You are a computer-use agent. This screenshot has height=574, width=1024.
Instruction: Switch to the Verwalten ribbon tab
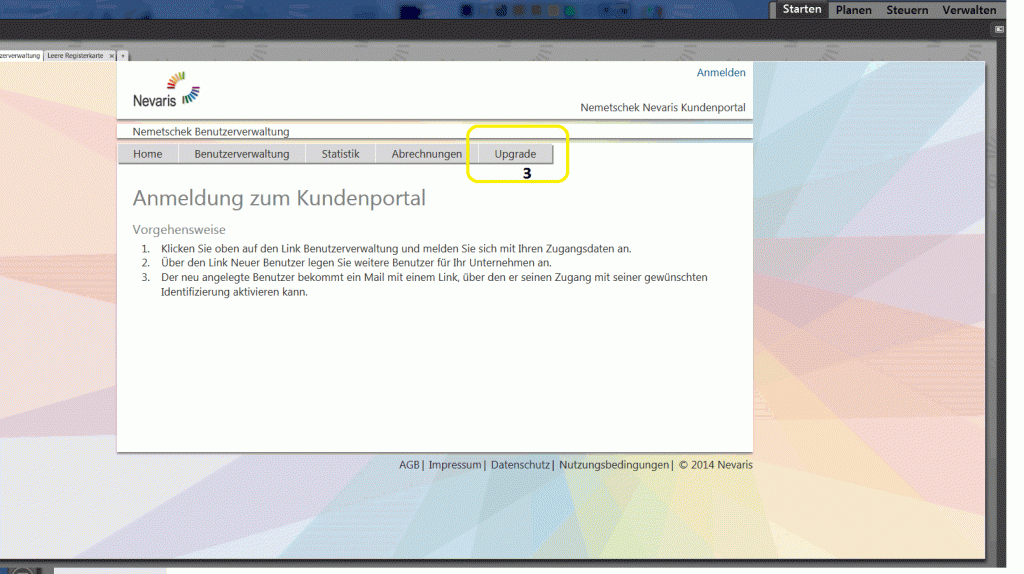click(x=968, y=10)
